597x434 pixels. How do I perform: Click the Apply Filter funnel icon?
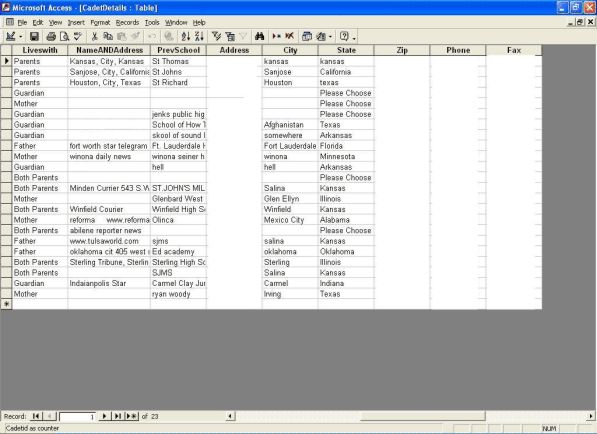coord(243,37)
